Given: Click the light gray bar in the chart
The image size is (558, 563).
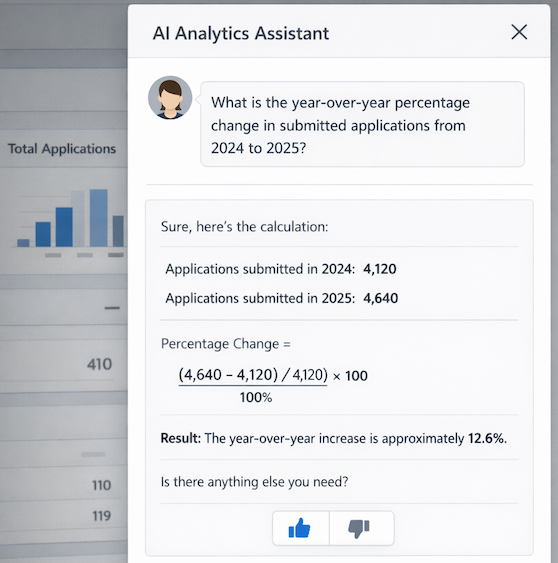Looking at the screenshot, I should point(78,219).
